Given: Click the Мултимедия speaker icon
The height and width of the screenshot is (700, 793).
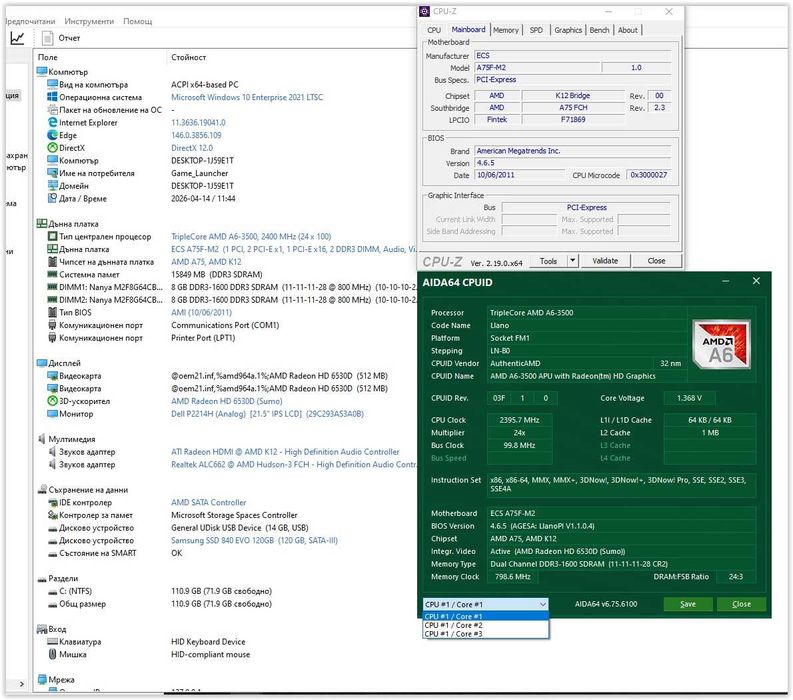Looking at the screenshot, I should point(42,439).
